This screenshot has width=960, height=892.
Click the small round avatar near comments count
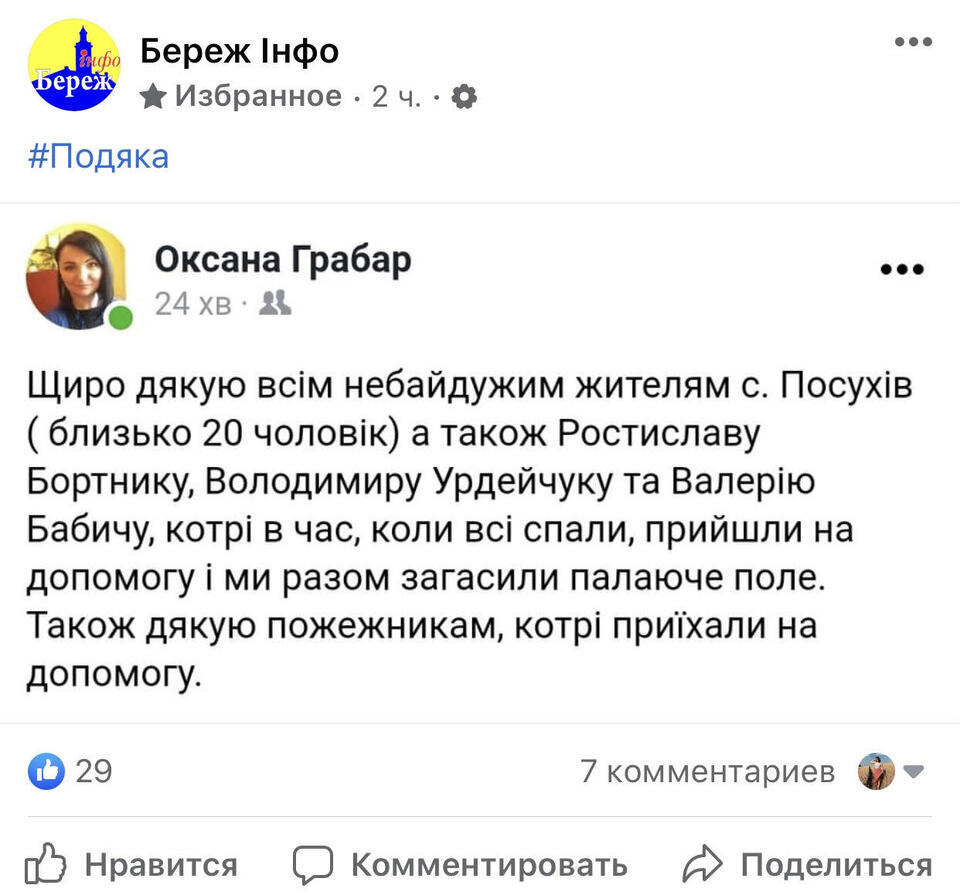coord(876,771)
